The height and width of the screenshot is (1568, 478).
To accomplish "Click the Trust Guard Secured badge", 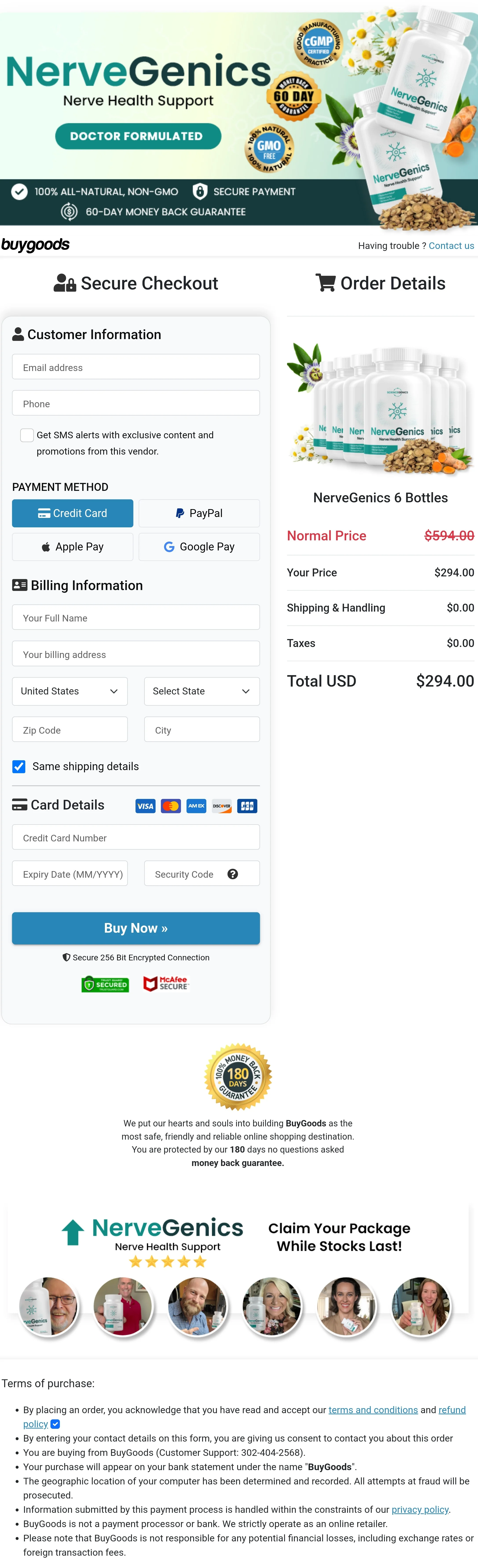I will (105, 985).
